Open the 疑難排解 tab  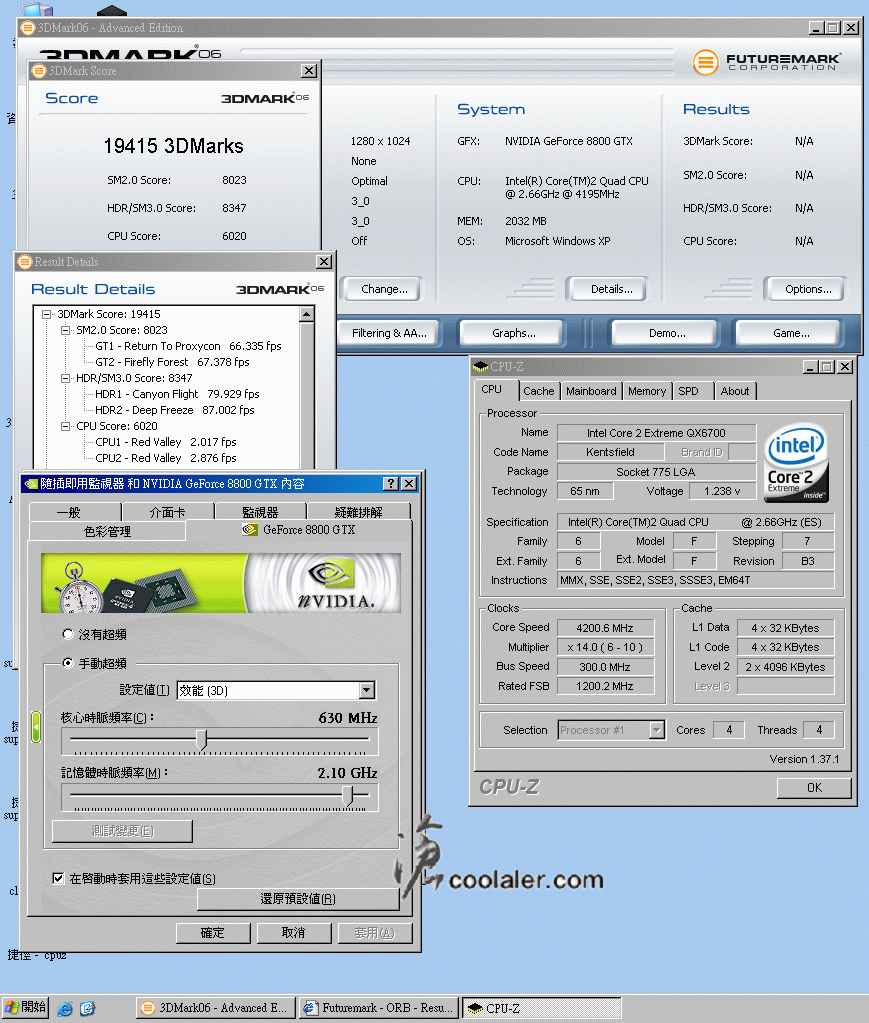coord(358,512)
